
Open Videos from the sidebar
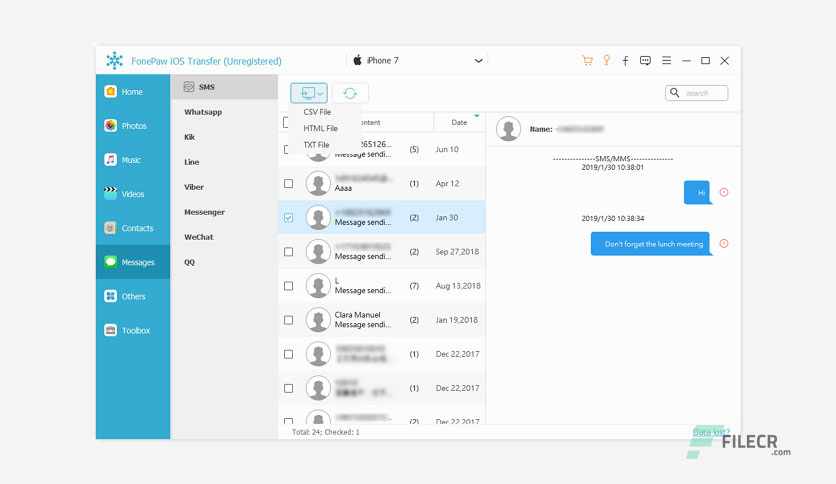[133, 194]
